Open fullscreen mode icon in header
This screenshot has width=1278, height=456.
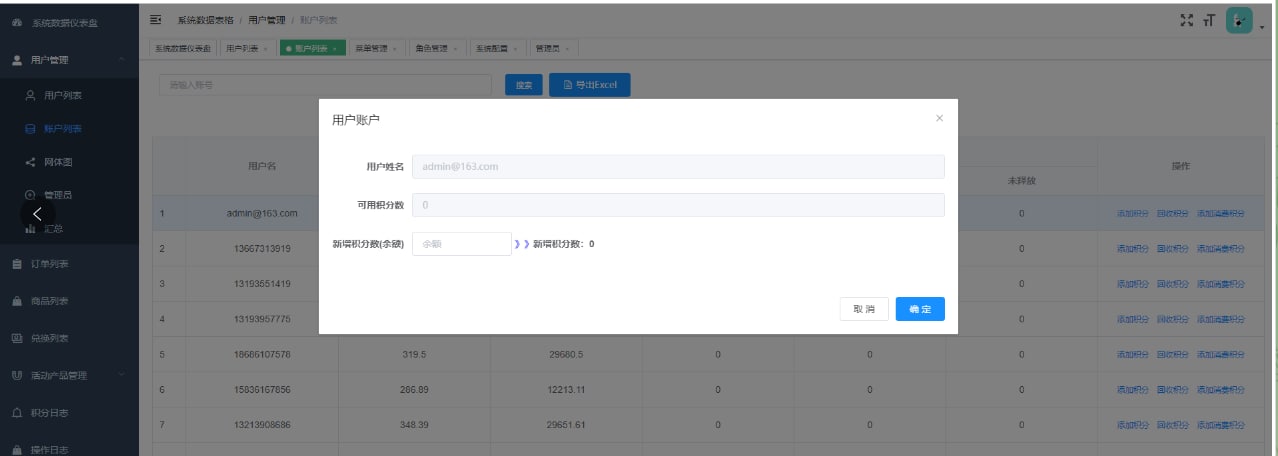(1188, 20)
